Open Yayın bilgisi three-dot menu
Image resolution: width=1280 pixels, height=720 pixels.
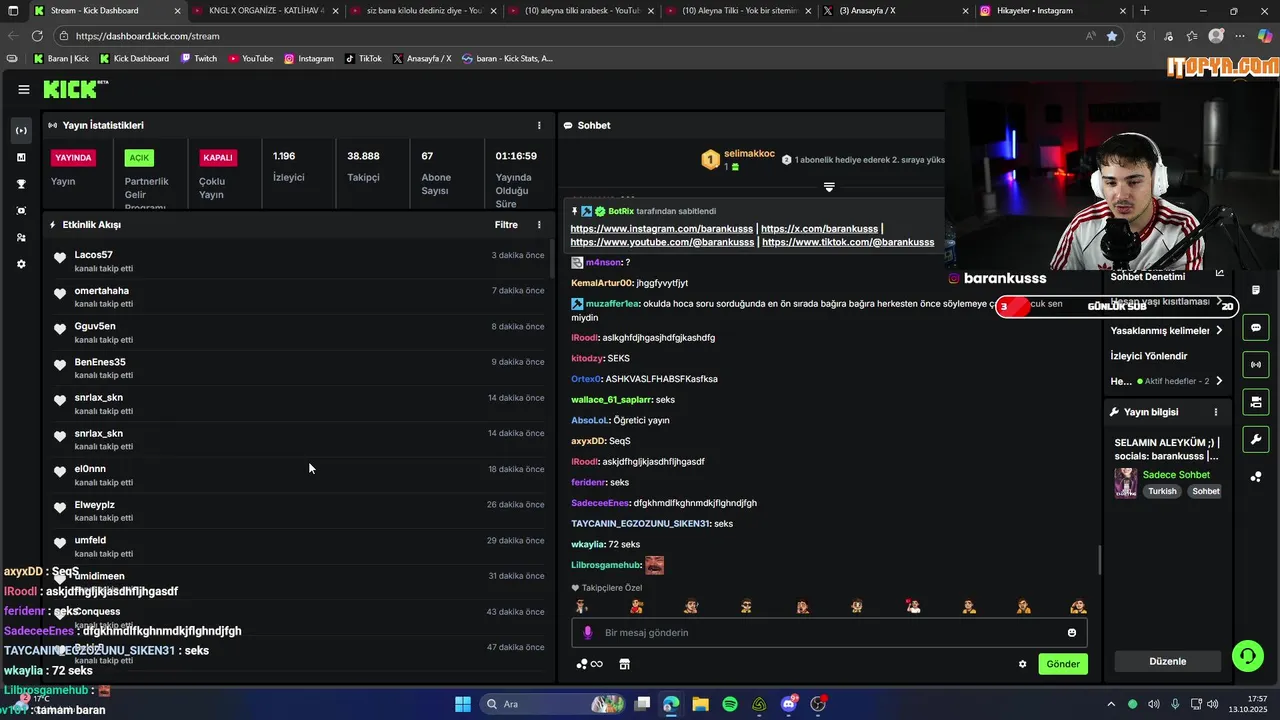click(1216, 412)
